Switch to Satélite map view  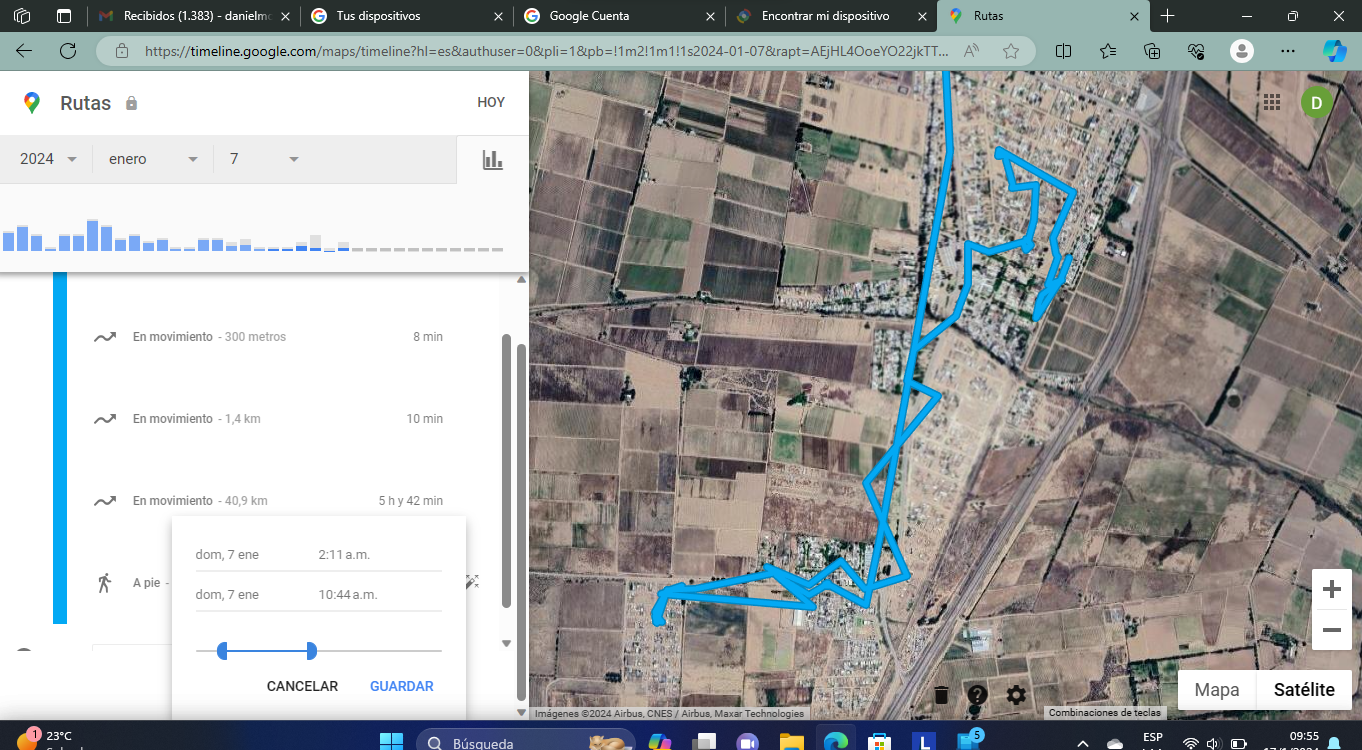point(1303,690)
